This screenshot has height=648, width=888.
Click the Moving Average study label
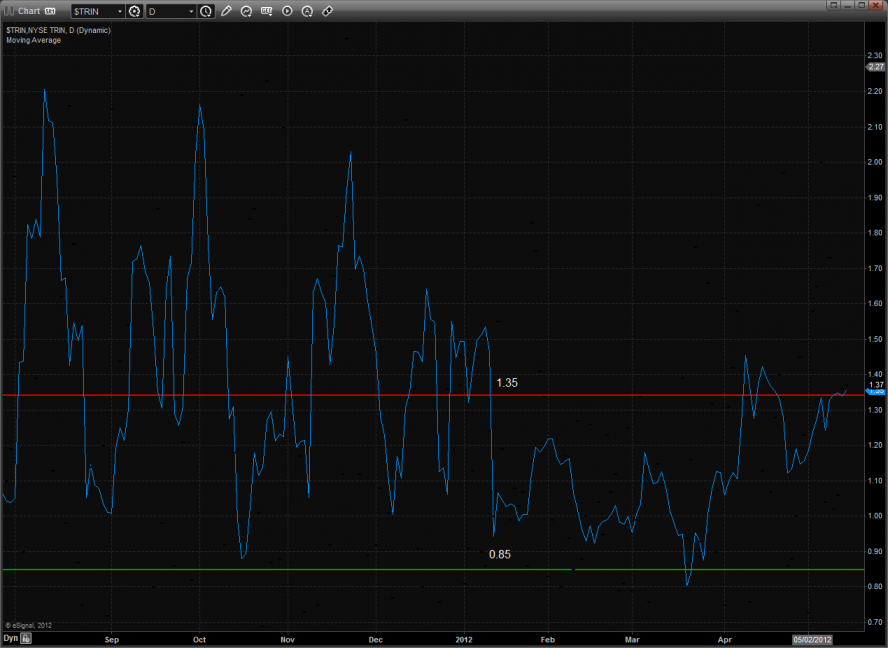[33, 40]
